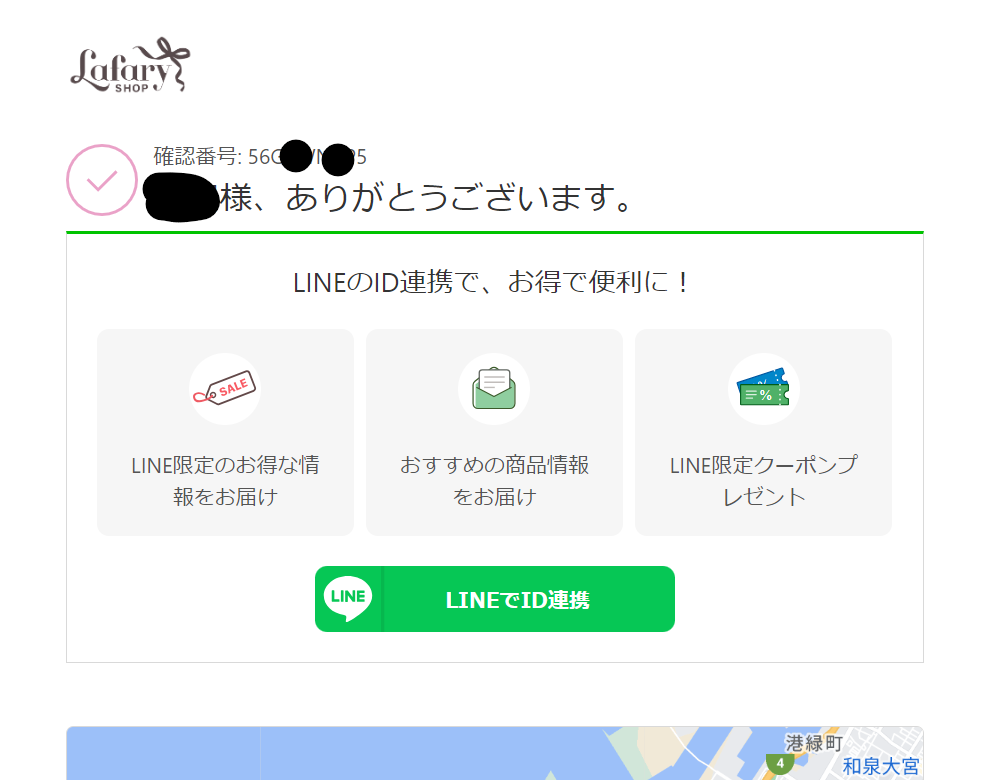Viewport: 1003px width, 780px height.
Task: Click the 様、ありがとうございます heading
Action: tap(427, 198)
